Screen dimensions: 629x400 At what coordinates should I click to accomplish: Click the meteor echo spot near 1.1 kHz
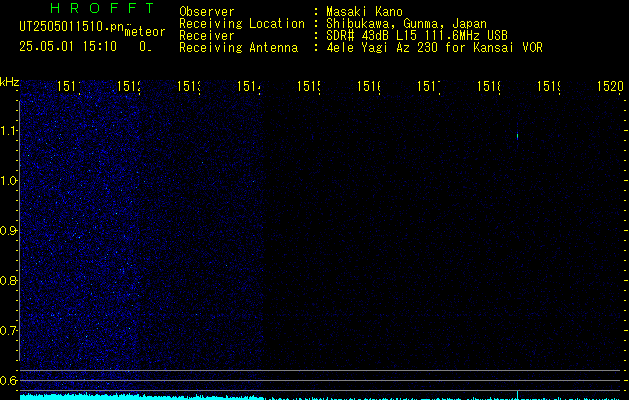point(517,136)
